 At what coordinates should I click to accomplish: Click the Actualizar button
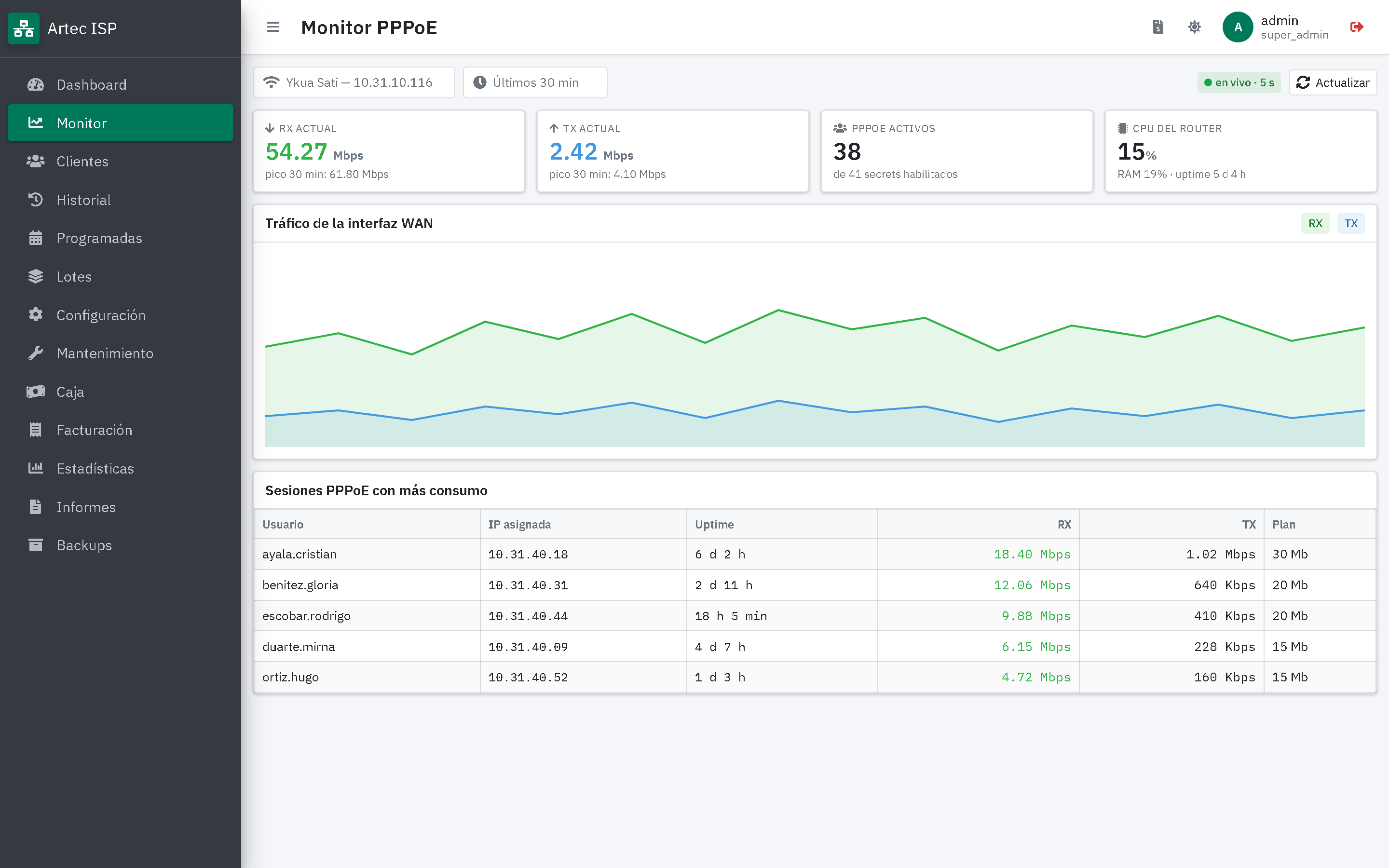[1333, 82]
